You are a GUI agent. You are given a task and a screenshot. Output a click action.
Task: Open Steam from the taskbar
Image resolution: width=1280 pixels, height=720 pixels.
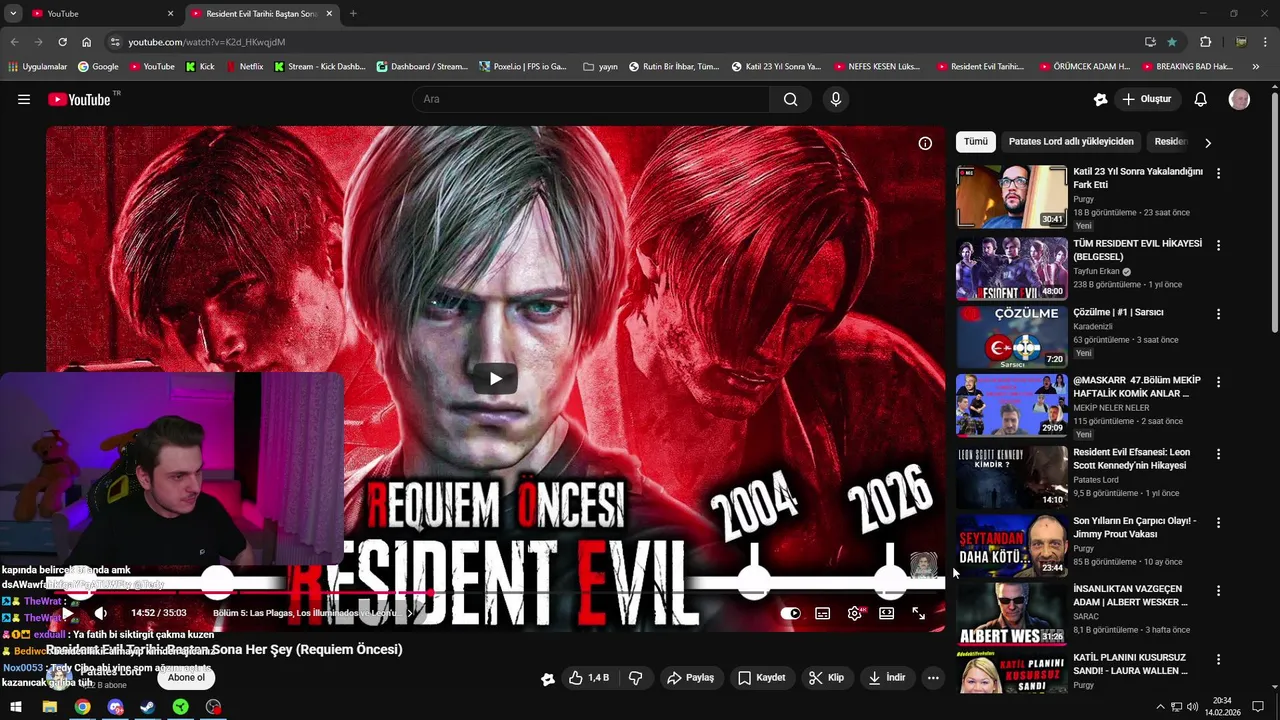147,707
